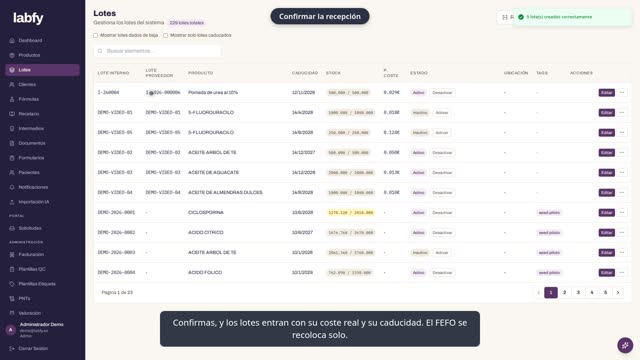This screenshot has width=640, height=360.
Task: Click the search magnifier icon
Action: 100,51
